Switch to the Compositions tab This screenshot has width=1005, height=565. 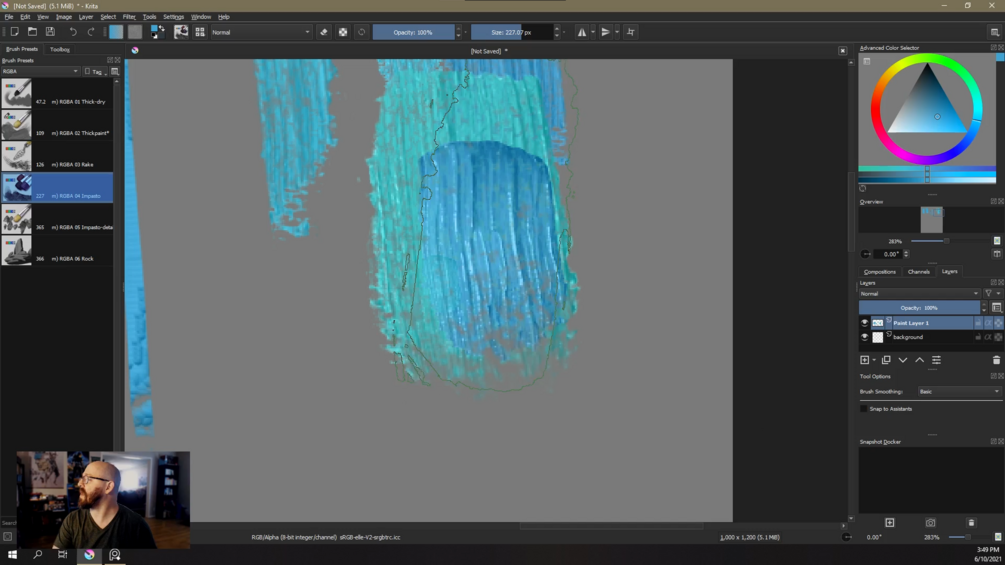[x=879, y=272]
